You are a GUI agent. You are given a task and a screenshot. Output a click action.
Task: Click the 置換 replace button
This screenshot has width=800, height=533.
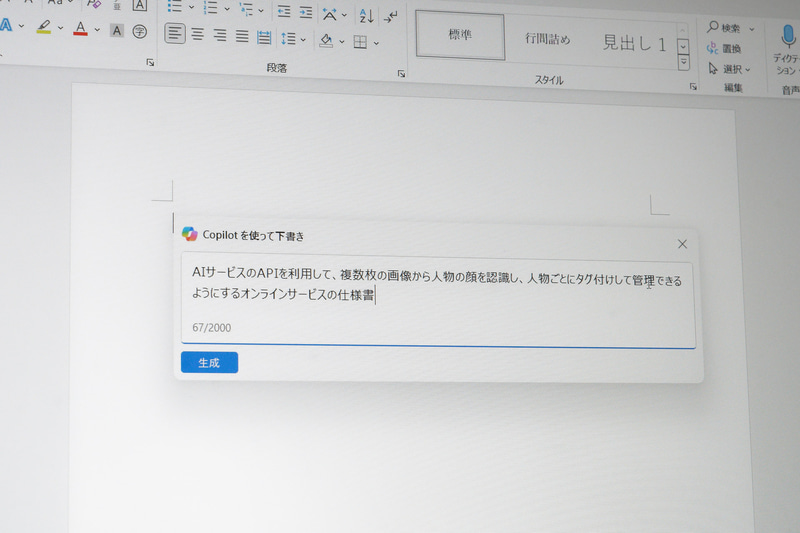point(723,48)
